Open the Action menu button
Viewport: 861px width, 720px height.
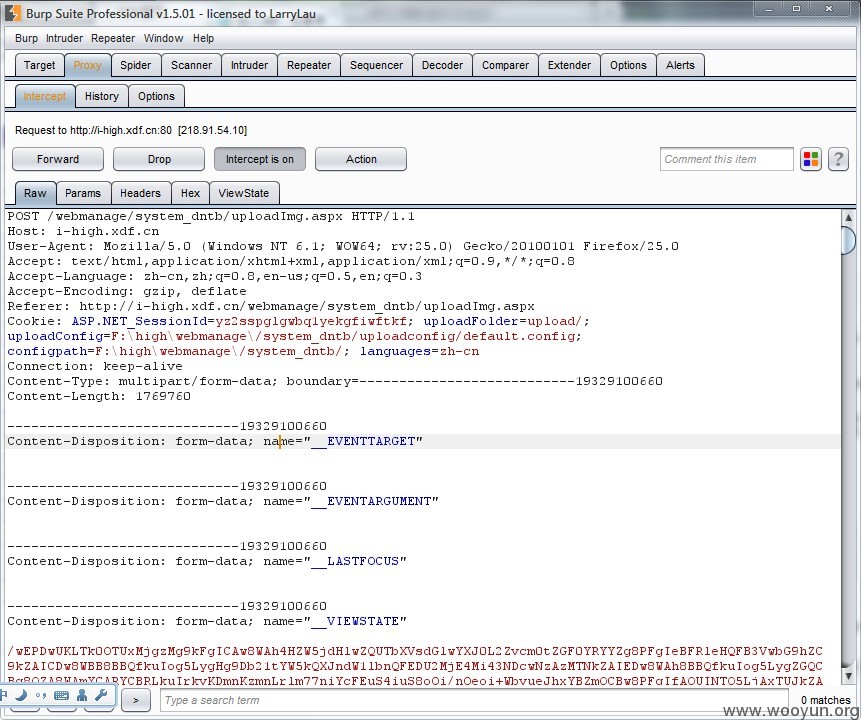point(361,159)
